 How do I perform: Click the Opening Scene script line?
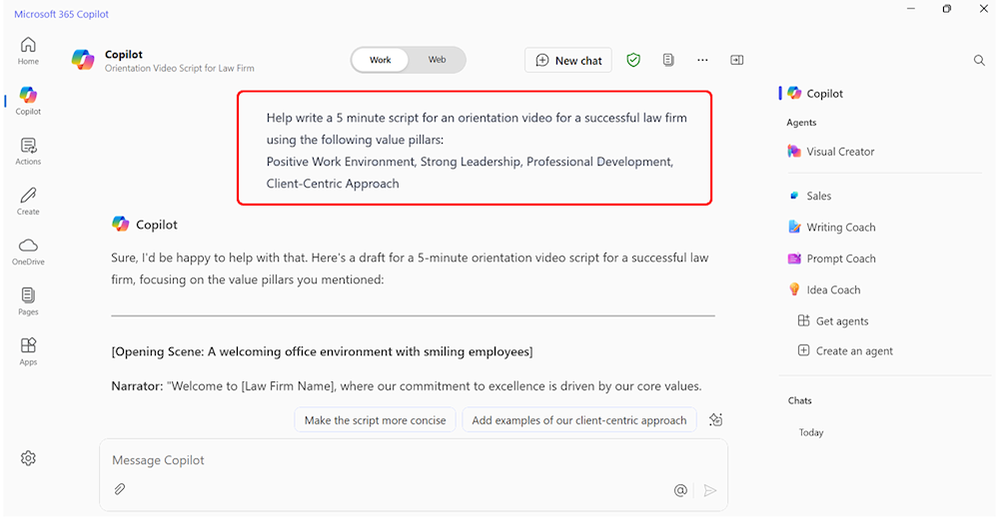click(322, 352)
